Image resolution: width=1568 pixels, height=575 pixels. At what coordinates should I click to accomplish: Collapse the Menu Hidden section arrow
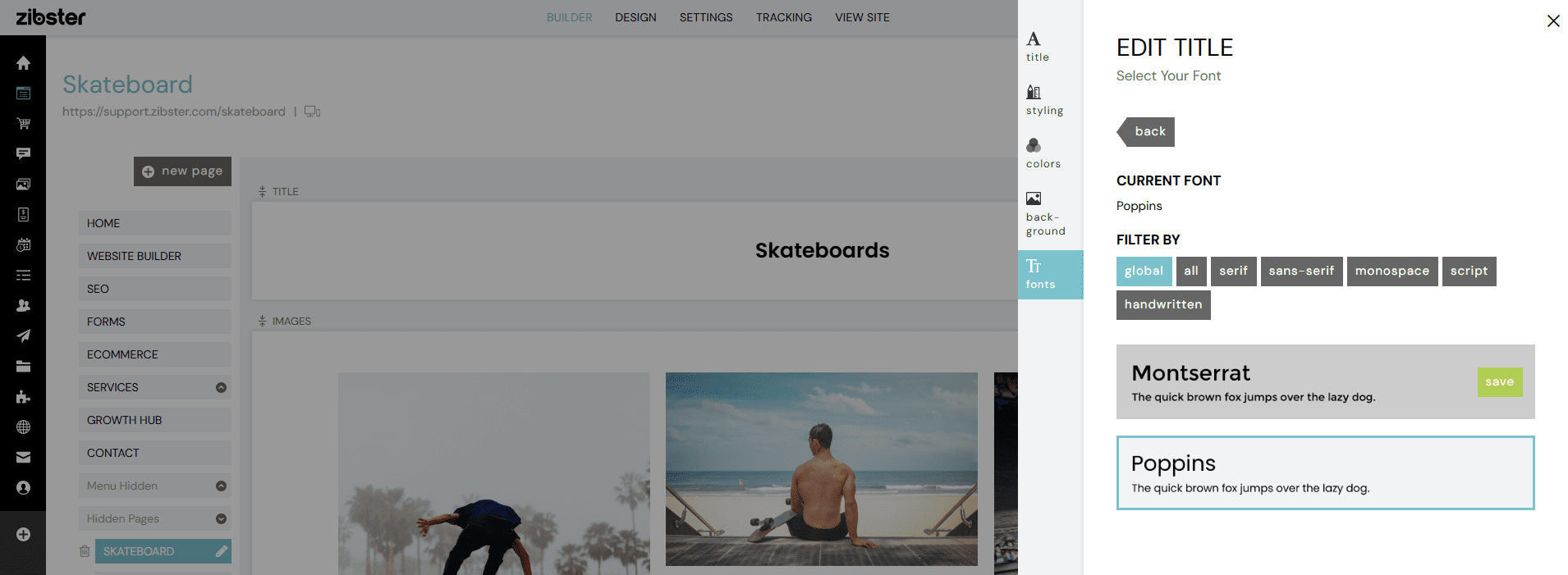[x=221, y=486]
